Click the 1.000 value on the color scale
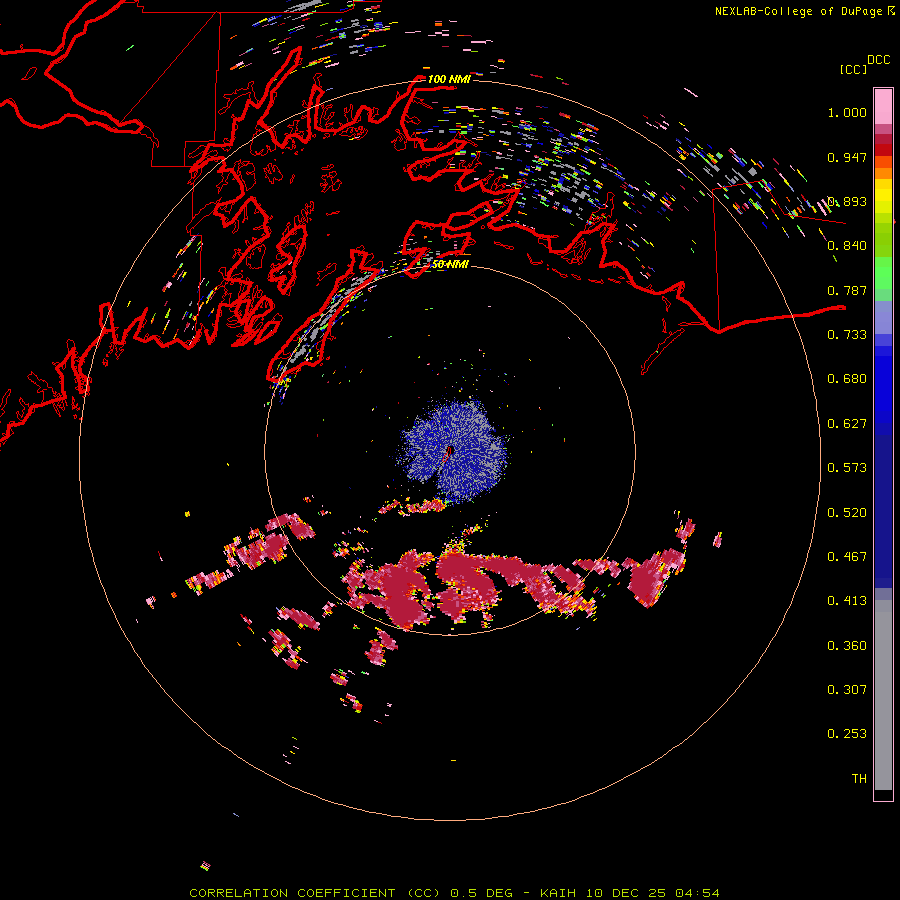 (847, 112)
